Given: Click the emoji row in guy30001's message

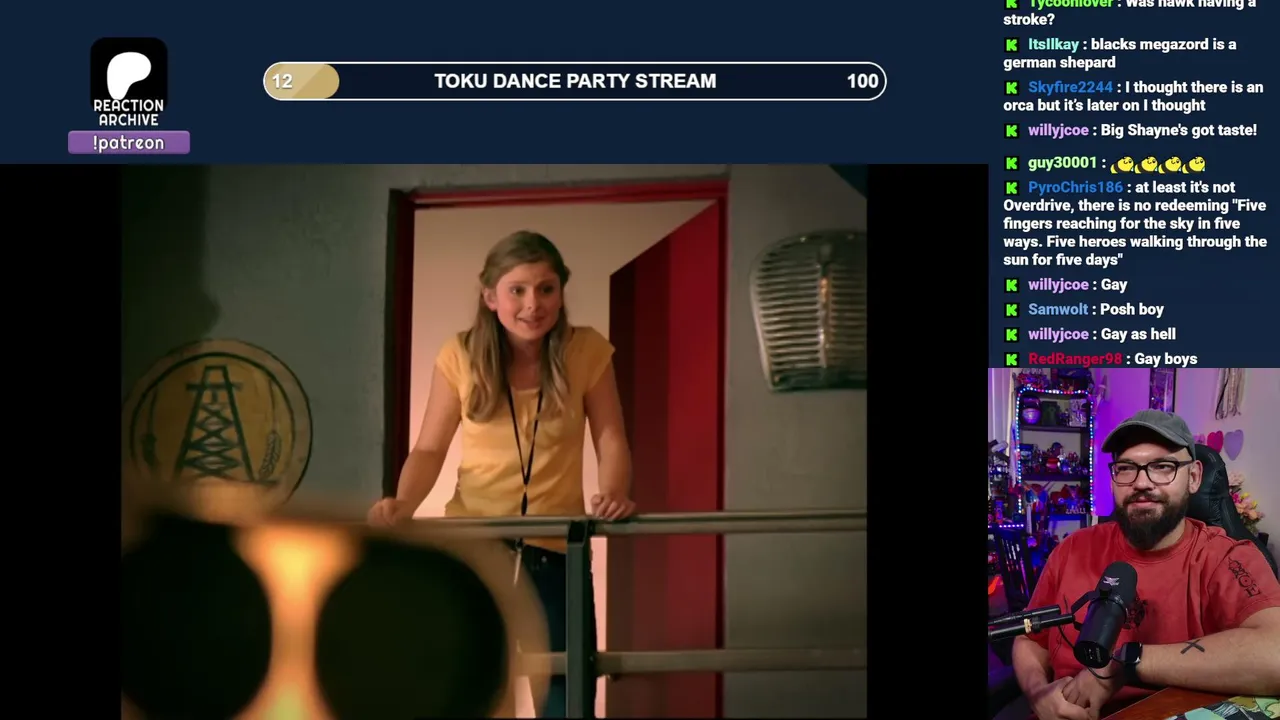Looking at the screenshot, I should click(x=1158, y=164).
